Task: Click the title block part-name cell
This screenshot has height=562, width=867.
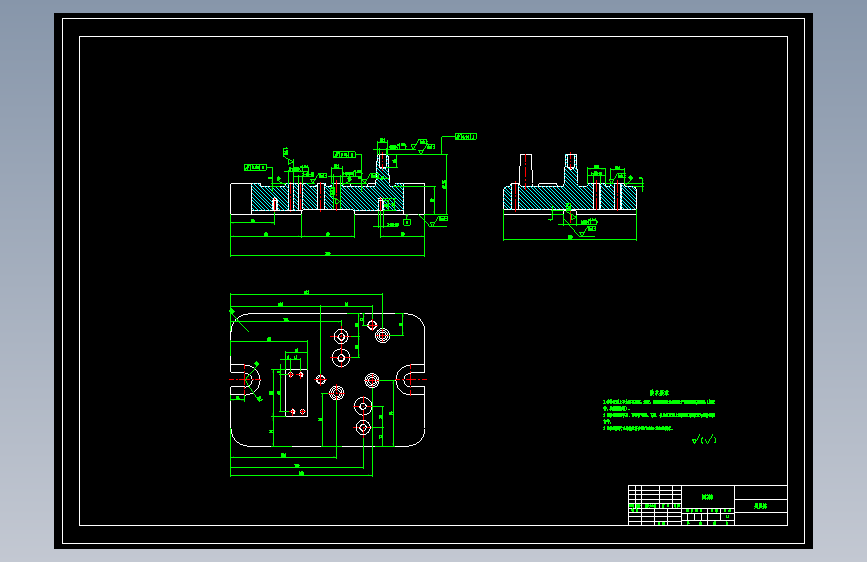Action: pyautogui.click(x=761, y=506)
